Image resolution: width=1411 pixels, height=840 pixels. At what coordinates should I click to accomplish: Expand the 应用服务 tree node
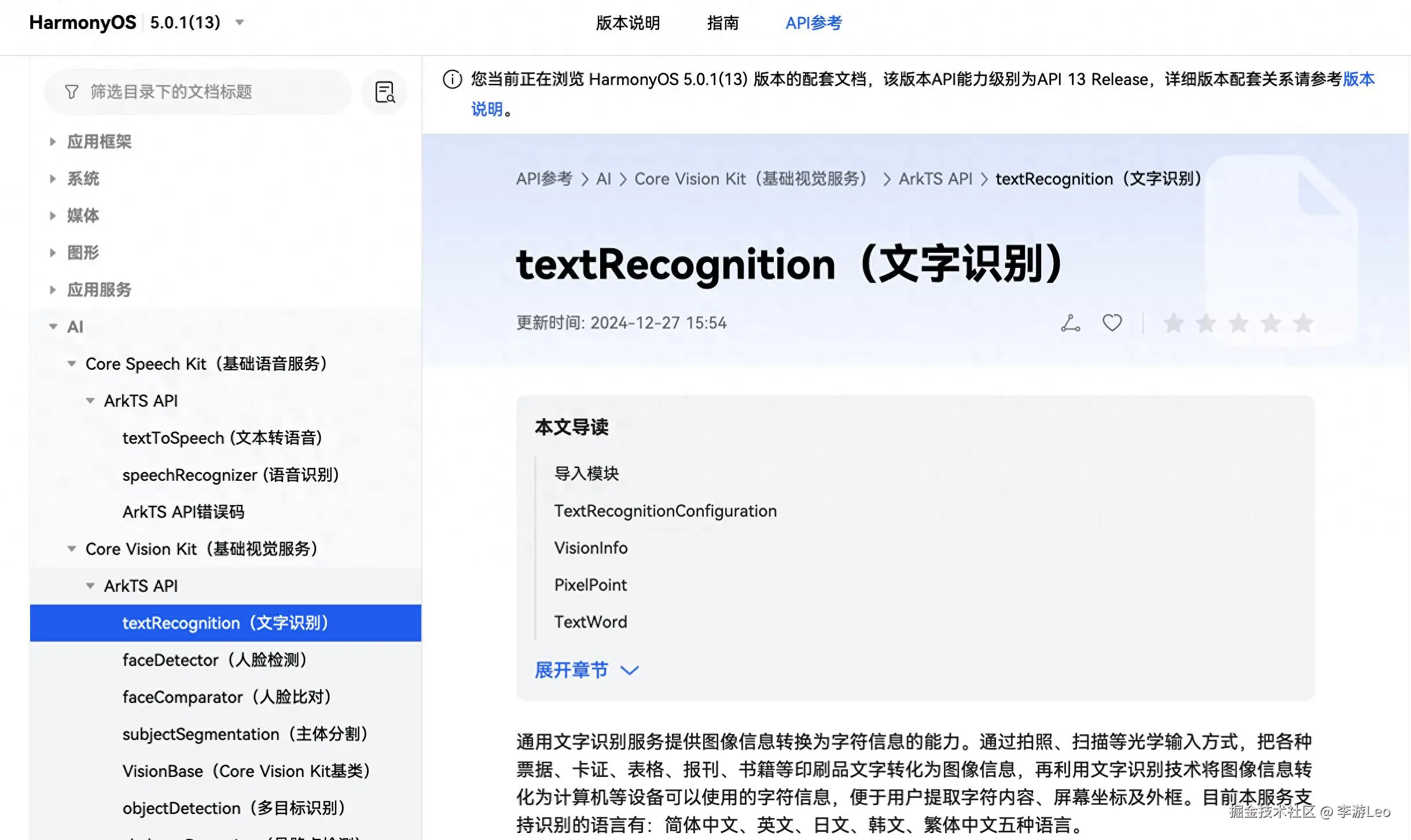coord(53,290)
